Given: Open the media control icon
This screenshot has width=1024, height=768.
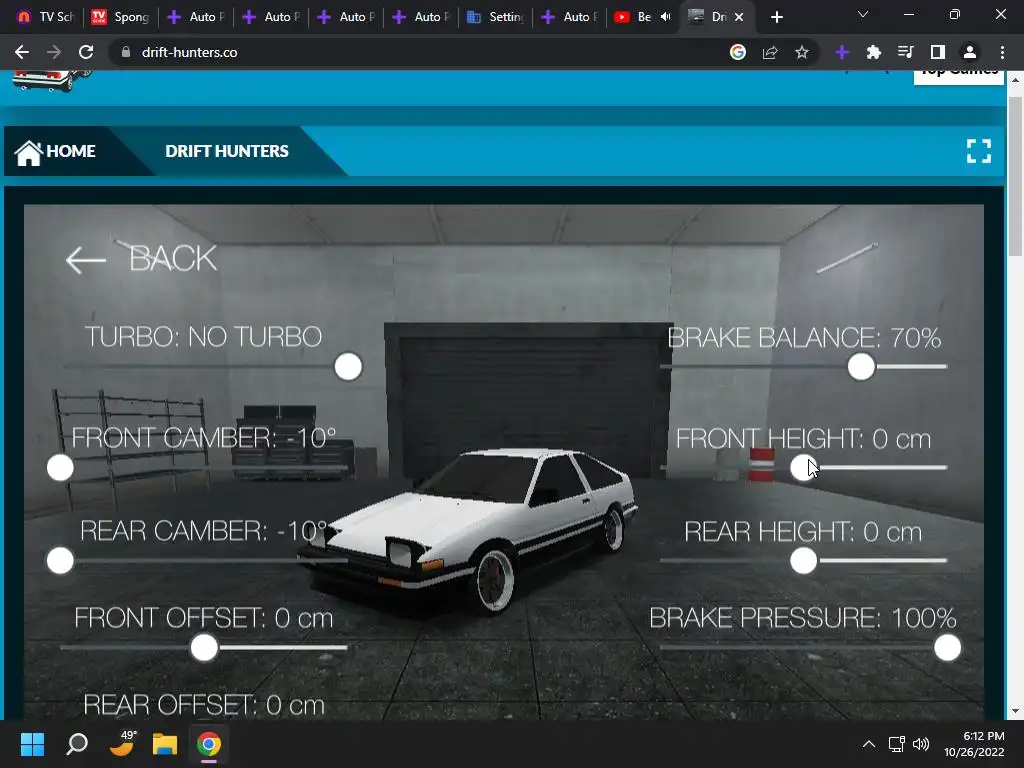Looking at the screenshot, I should click(906, 52).
